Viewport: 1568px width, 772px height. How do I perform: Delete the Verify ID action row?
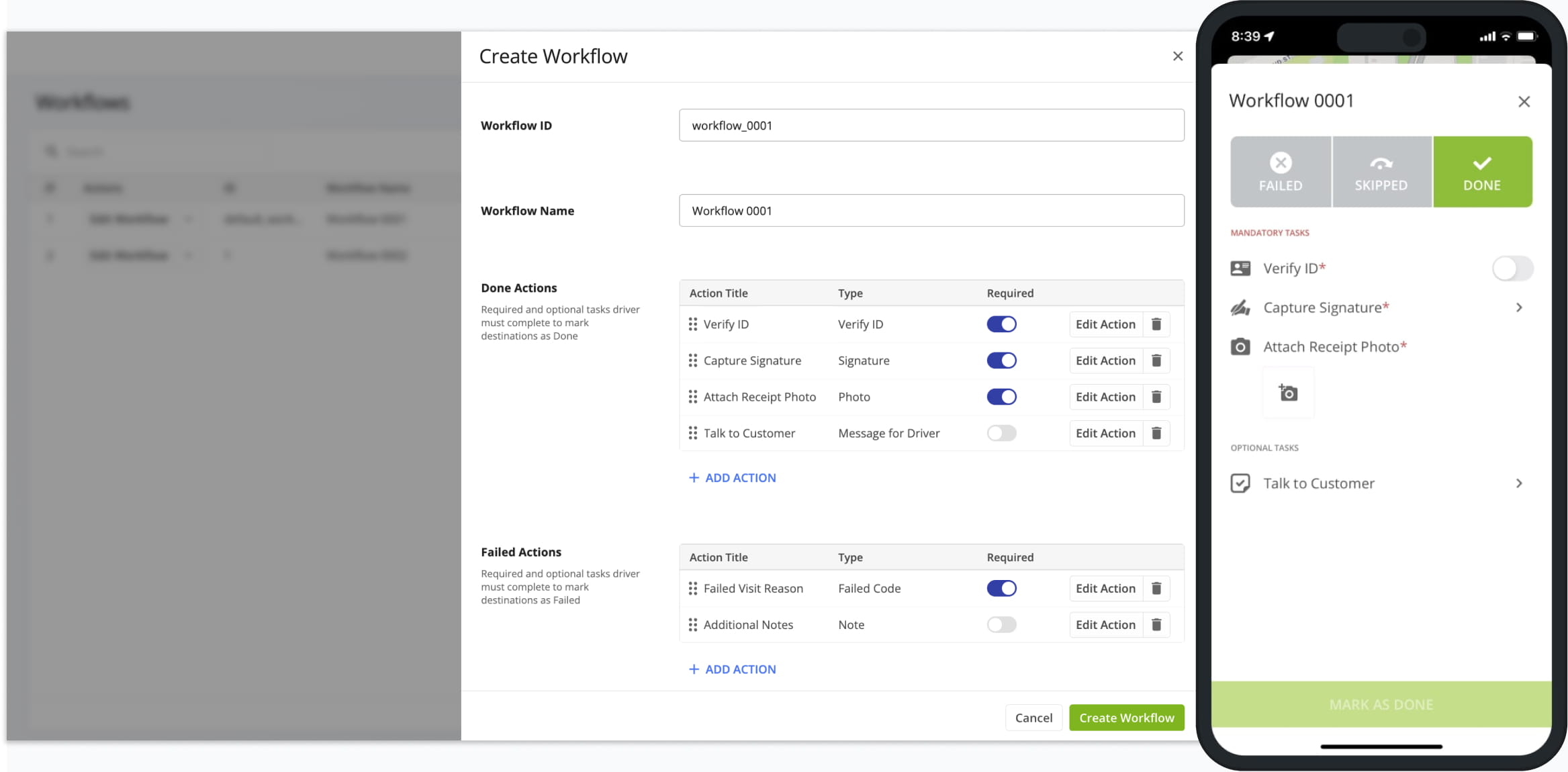tap(1156, 324)
